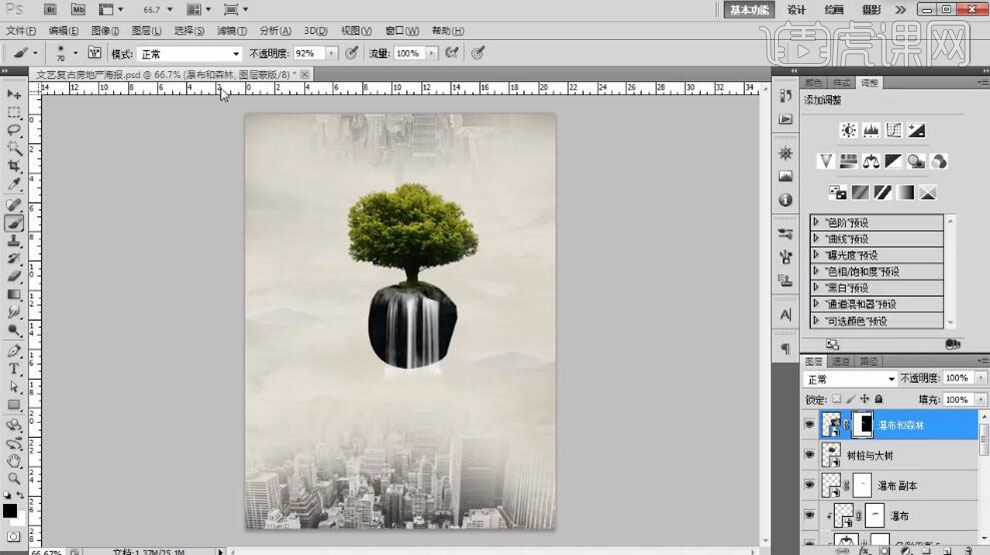
Task: Open the 图像(I) menu
Action: 105,30
